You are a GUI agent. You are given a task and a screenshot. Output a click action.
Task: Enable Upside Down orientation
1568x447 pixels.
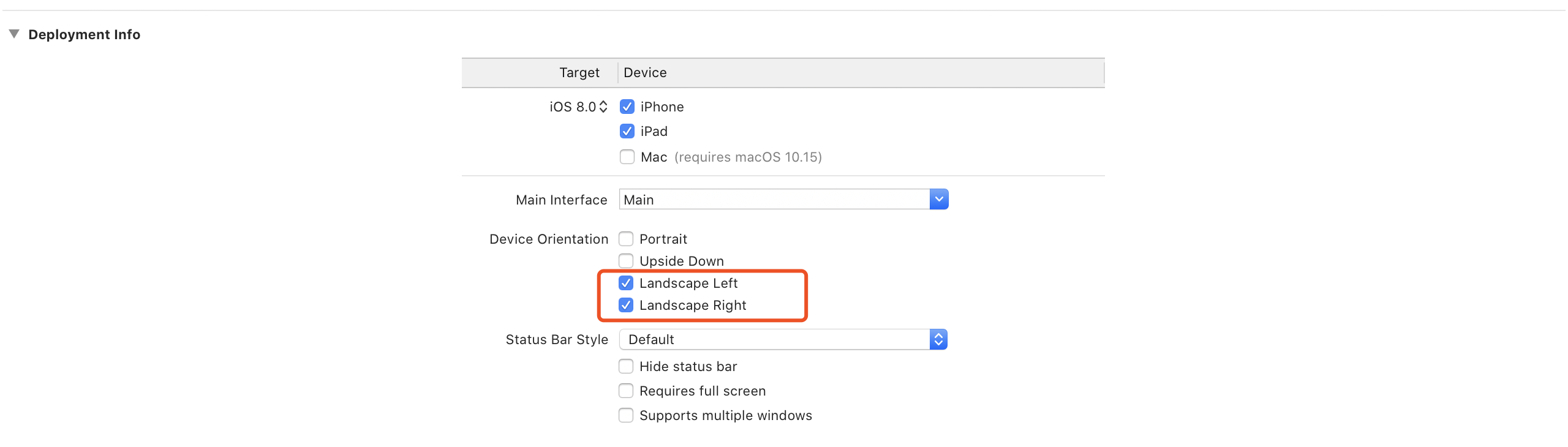[625, 261]
